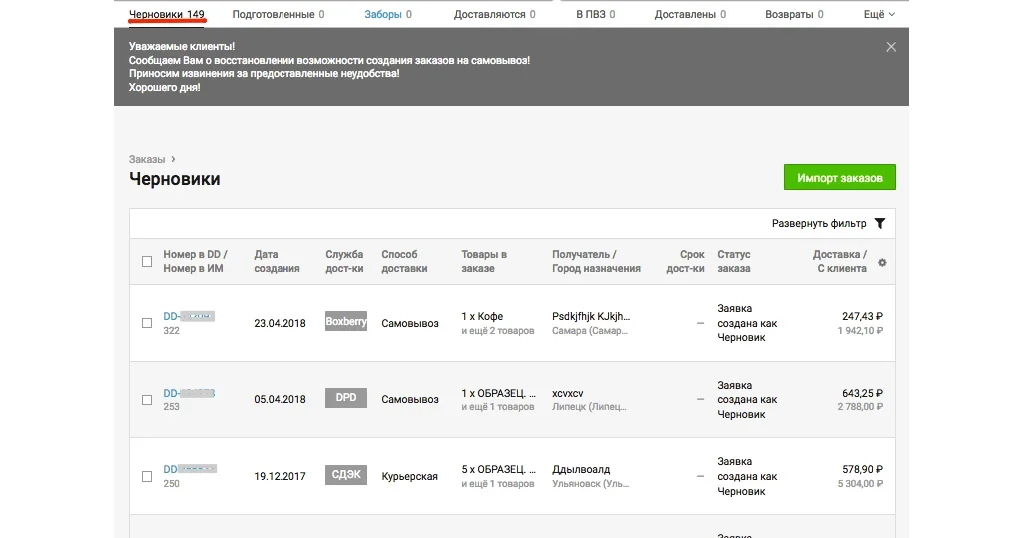Image resolution: width=1024 pixels, height=538 pixels.
Task: Click the Служба дост-ки column header
Action: coord(344,261)
